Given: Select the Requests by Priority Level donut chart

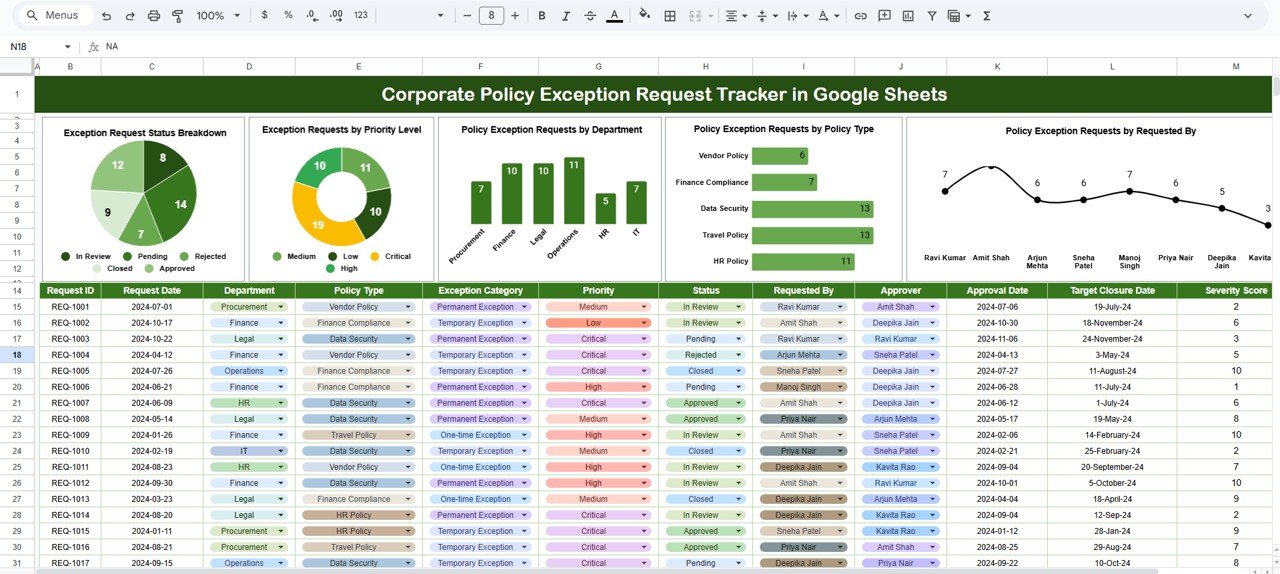Looking at the screenshot, I should coord(341,198).
